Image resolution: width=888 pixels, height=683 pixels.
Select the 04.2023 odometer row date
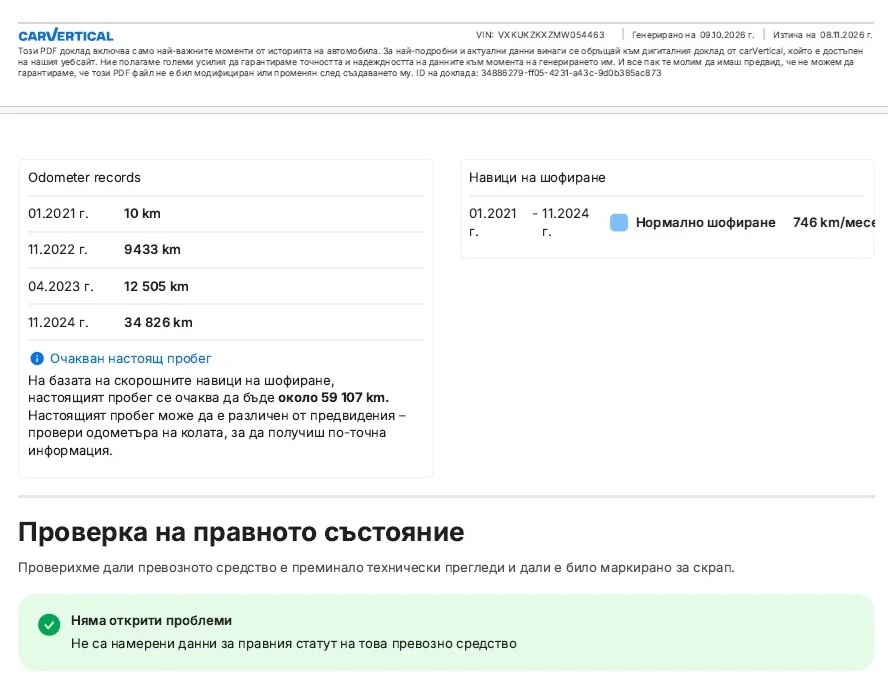(61, 287)
